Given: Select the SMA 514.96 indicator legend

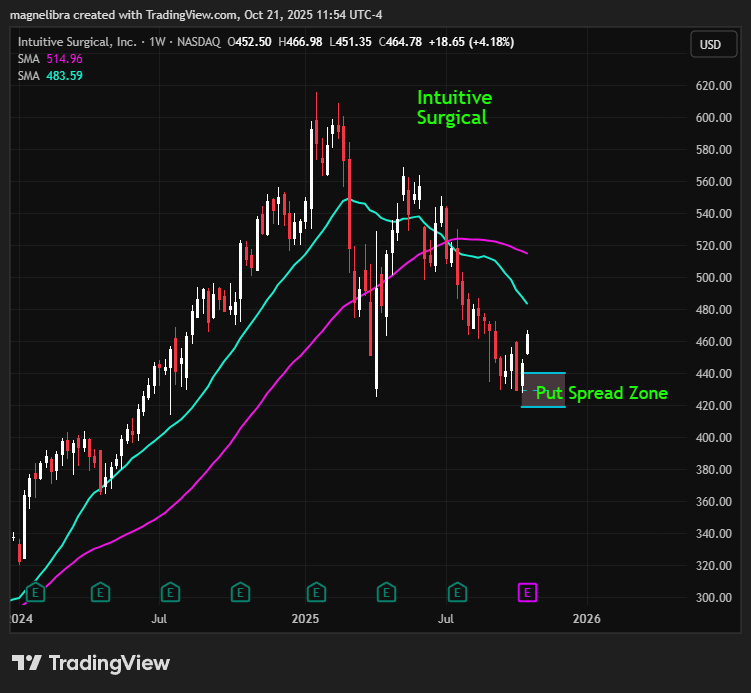Looking at the screenshot, I should click(x=50, y=59).
